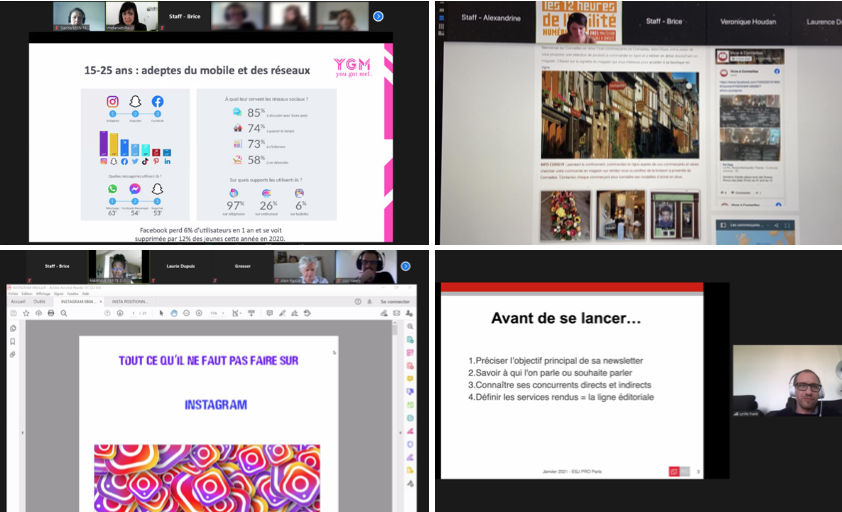Choose the arrow selection tool in Acrobat
Image resolution: width=842 pixels, height=512 pixels.
(160, 313)
